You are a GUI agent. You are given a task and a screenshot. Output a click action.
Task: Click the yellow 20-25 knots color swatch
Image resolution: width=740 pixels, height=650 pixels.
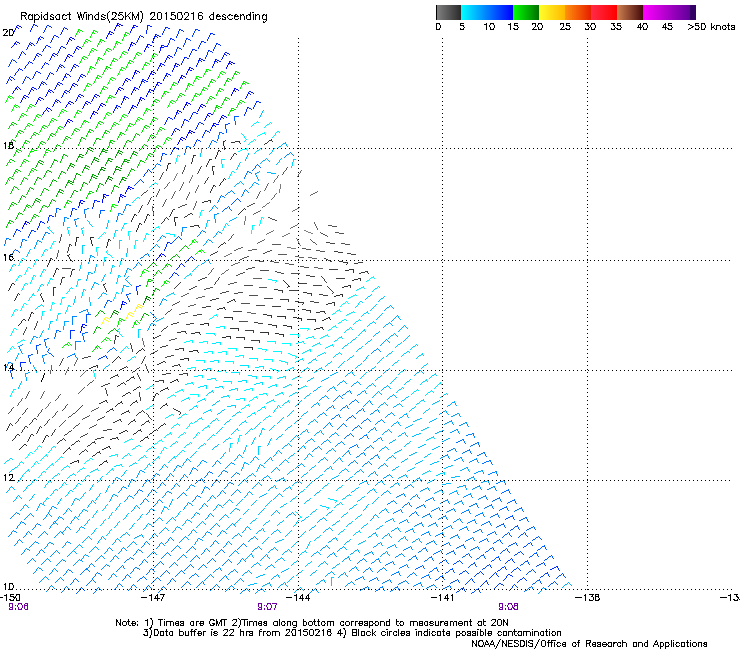click(x=552, y=12)
